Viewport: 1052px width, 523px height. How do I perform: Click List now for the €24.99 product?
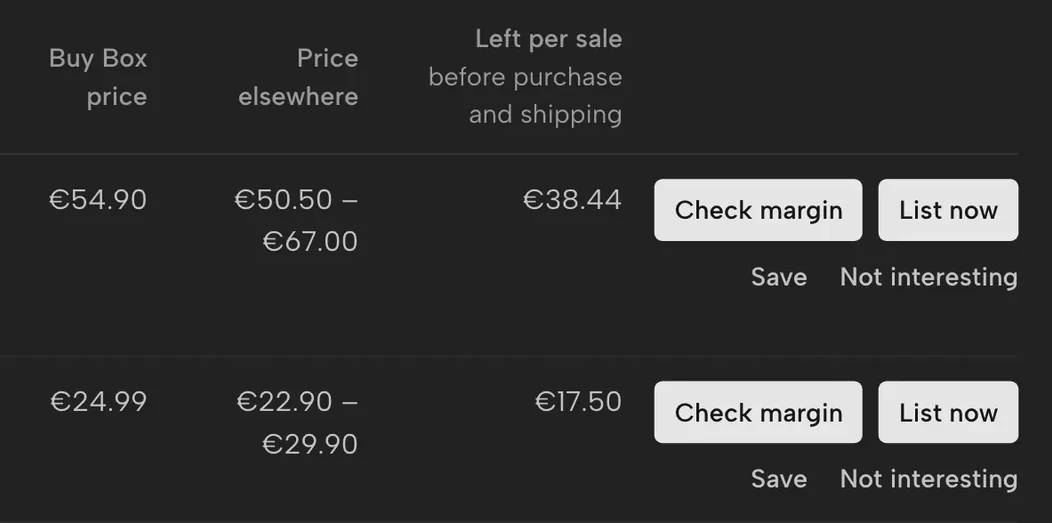click(948, 412)
